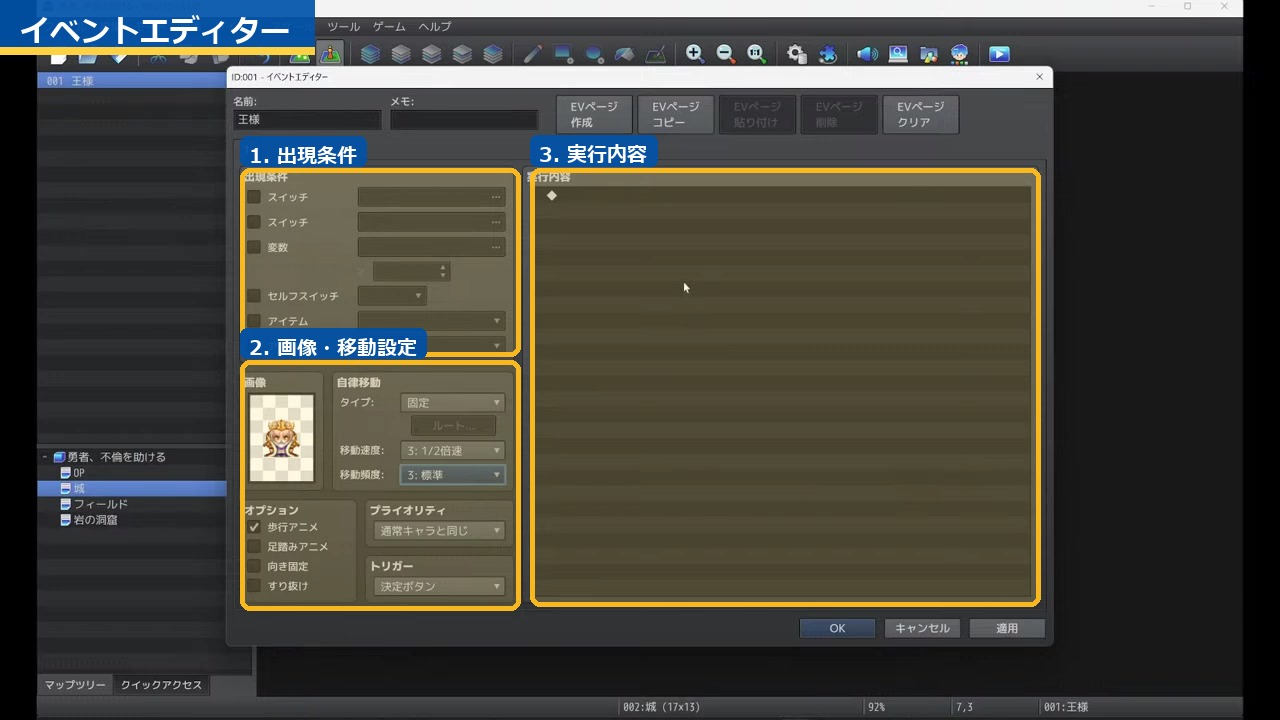
Task: Open the ツール menu
Action: point(343,26)
